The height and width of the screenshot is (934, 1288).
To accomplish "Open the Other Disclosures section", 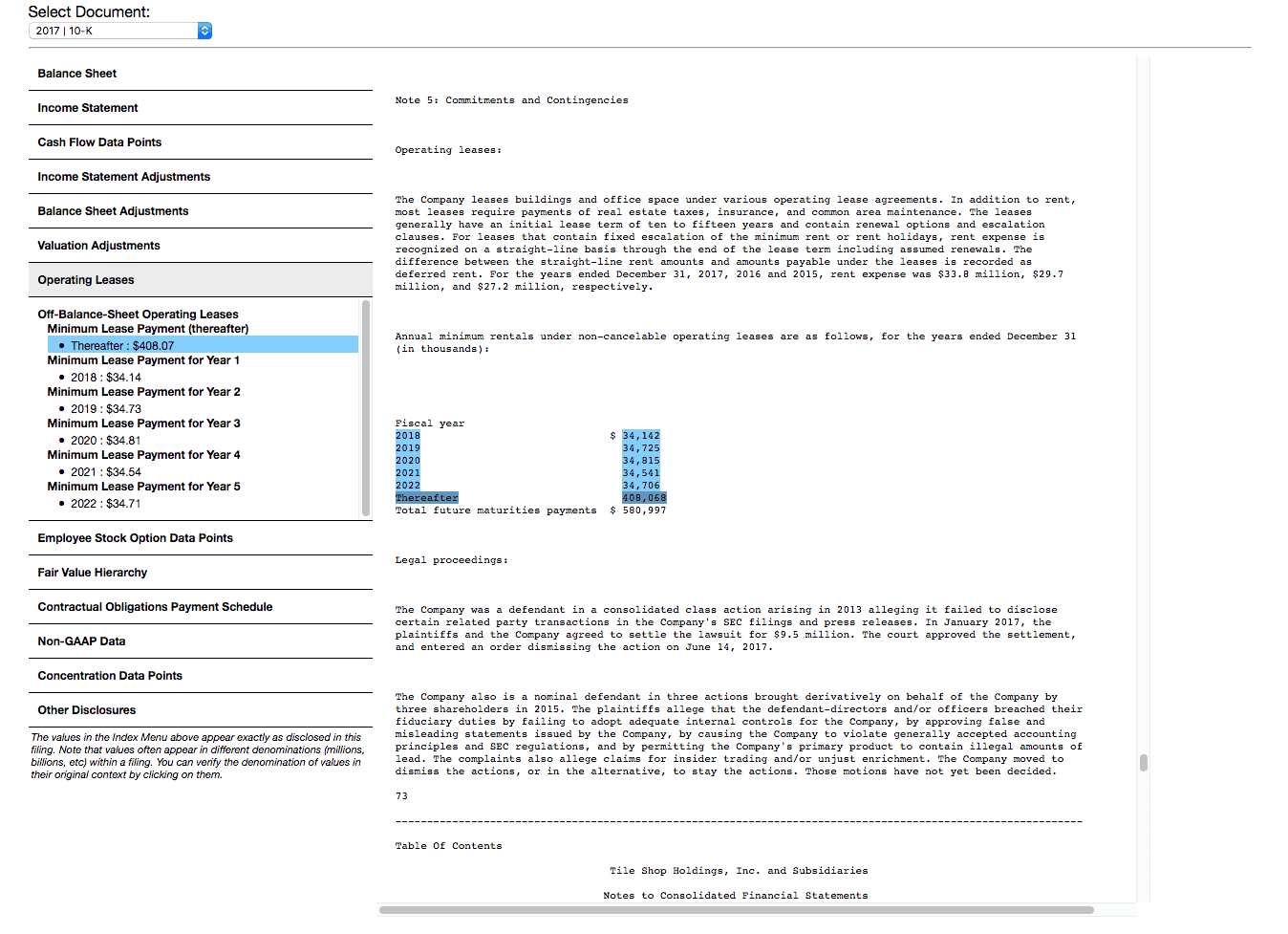I will 201,710.
